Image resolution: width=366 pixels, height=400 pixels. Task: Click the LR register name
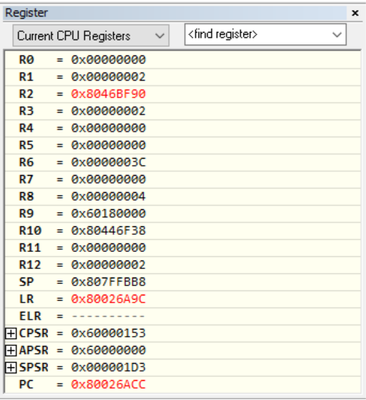tap(26, 299)
